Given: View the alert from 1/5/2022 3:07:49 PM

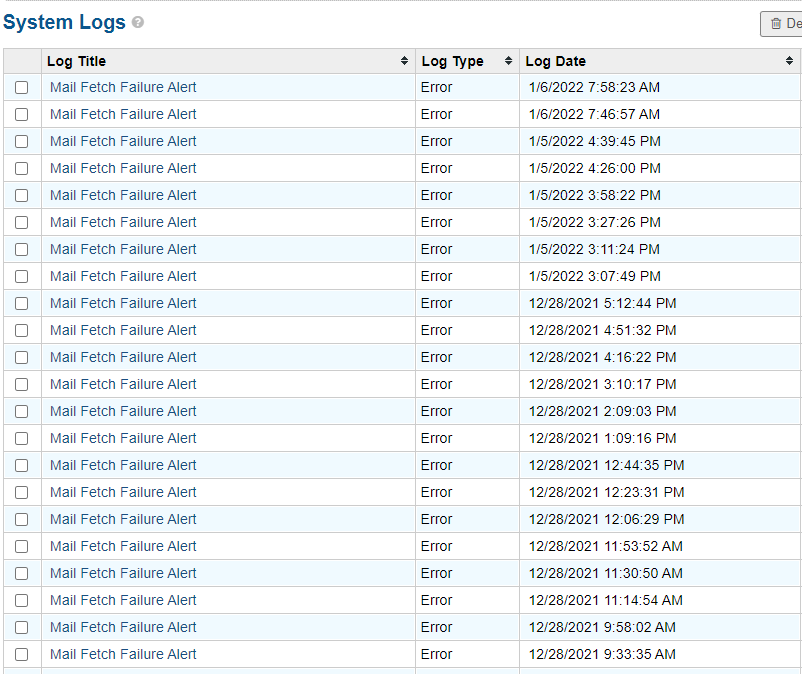Looking at the screenshot, I should coord(123,276).
